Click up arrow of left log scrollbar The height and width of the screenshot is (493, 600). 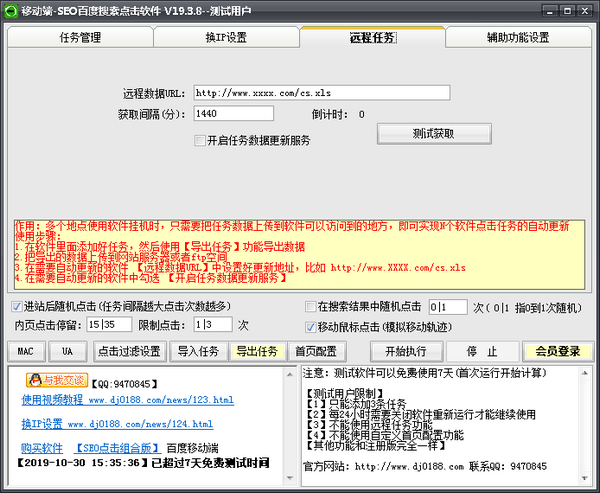pos(290,375)
